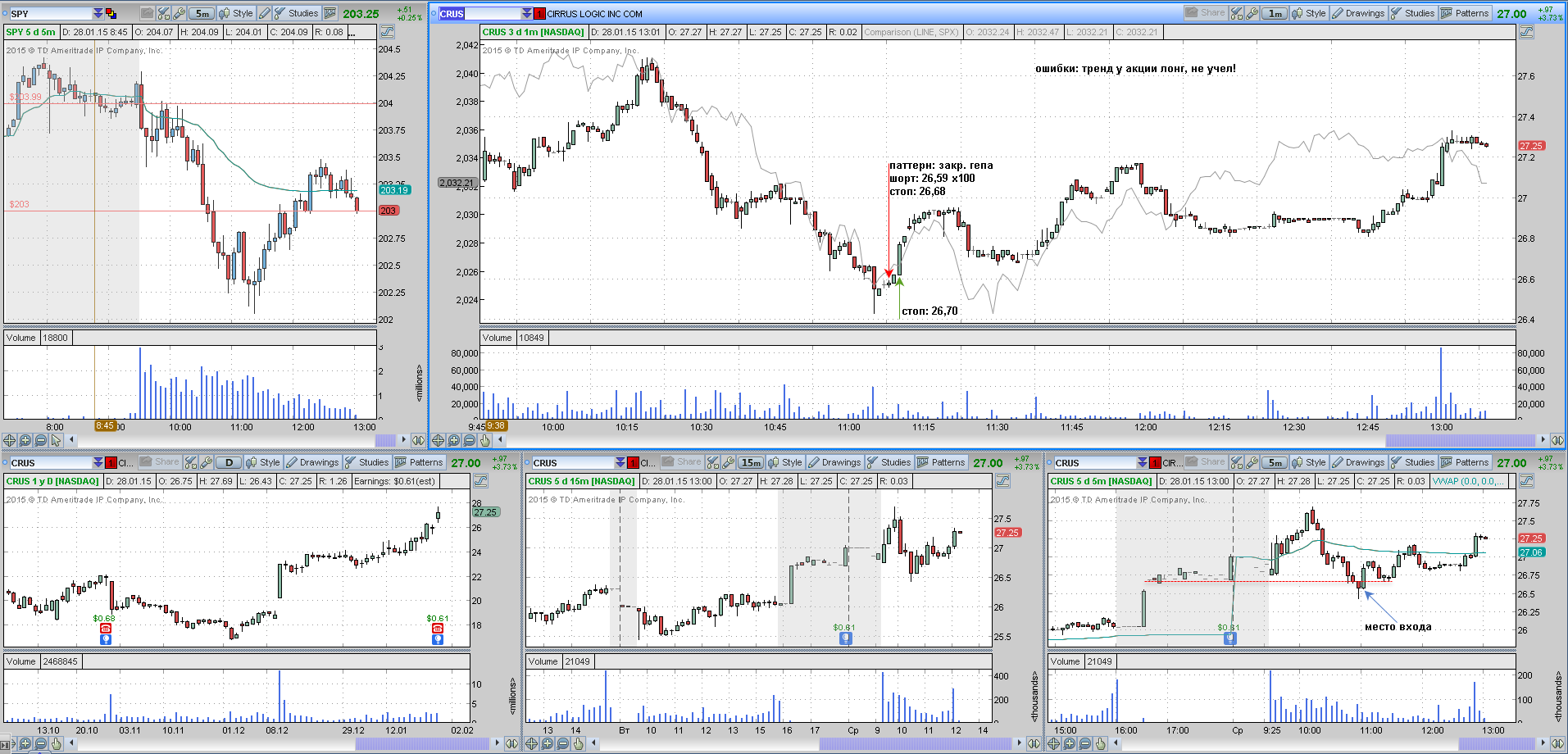Open wrench settings in CRUS 5m VWAP chart toolbar
1568x754 pixels.
tap(1252, 462)
